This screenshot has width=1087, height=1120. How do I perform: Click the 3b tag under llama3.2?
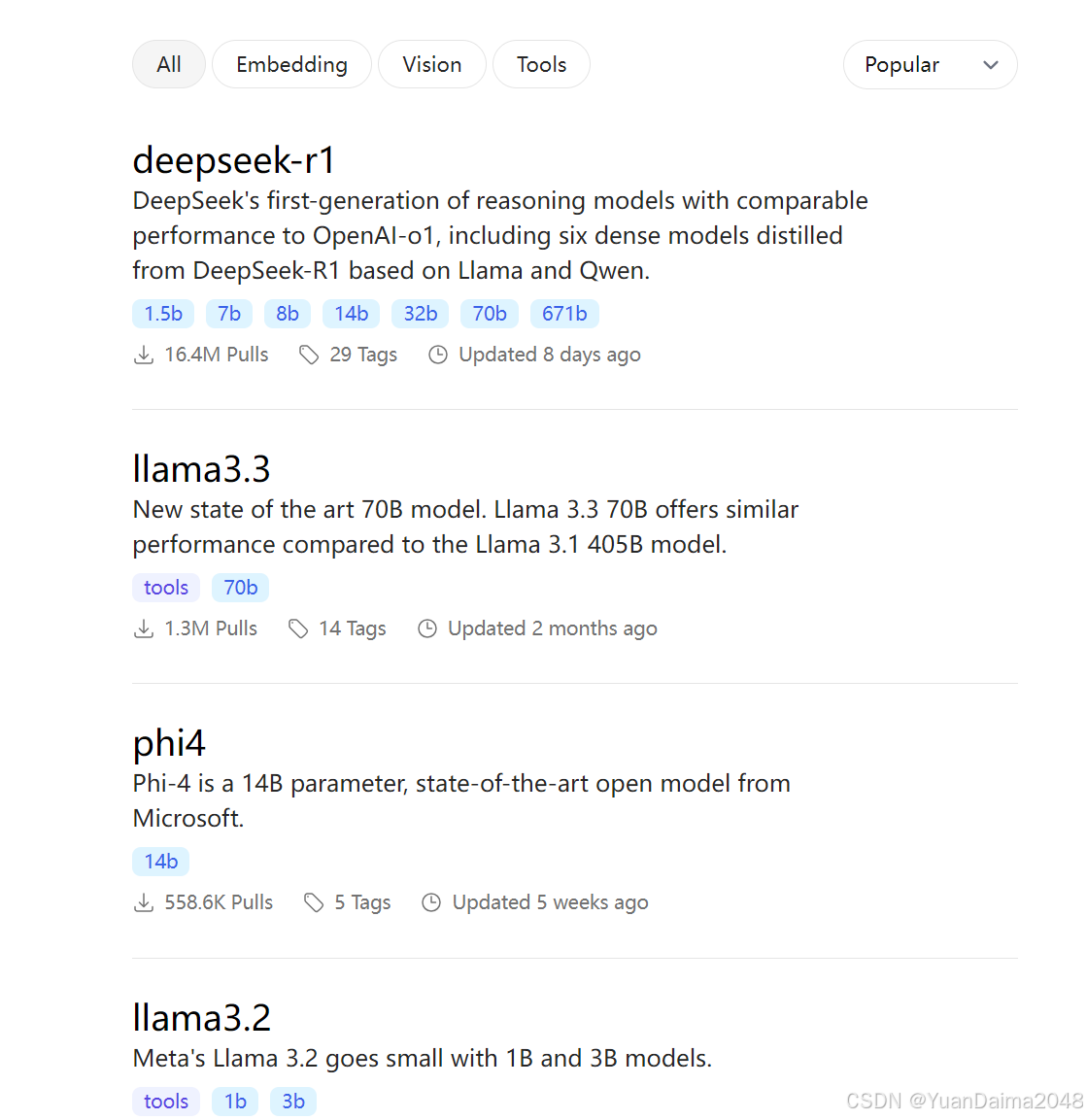(292, 1101)
